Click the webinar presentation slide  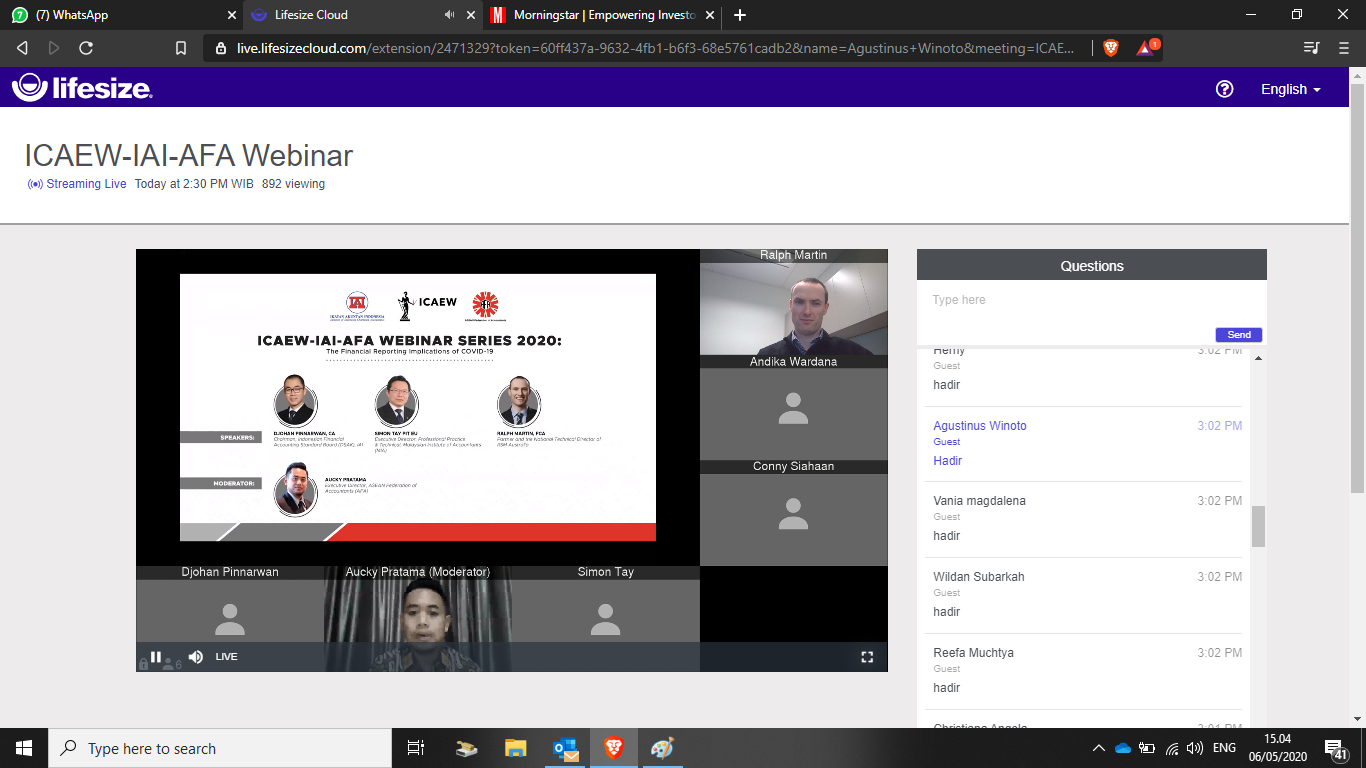(x=418, y=407)
